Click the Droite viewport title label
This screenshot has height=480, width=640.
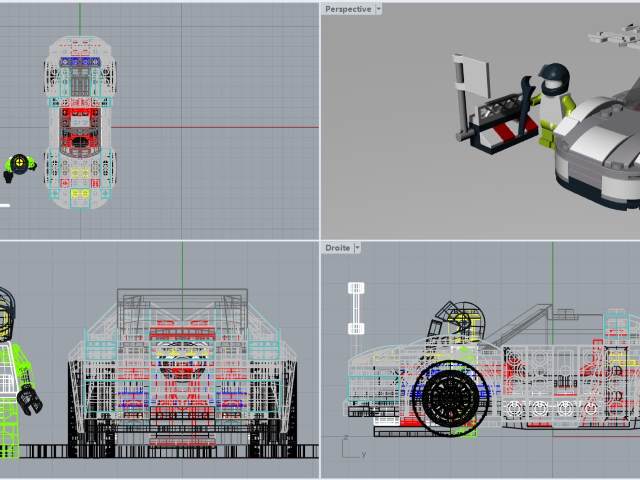pos(338,248)
